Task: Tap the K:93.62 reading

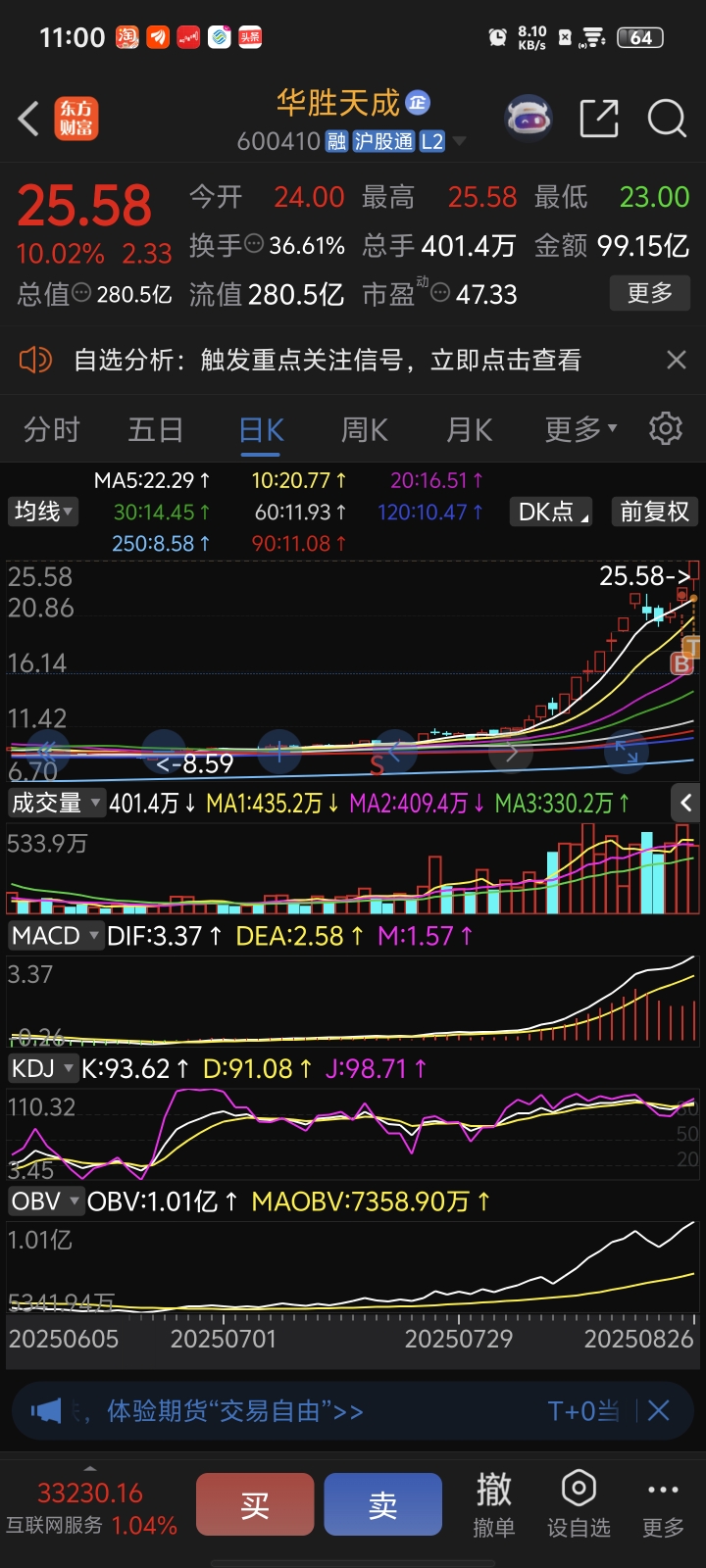Action: [x=136, y=1068]
